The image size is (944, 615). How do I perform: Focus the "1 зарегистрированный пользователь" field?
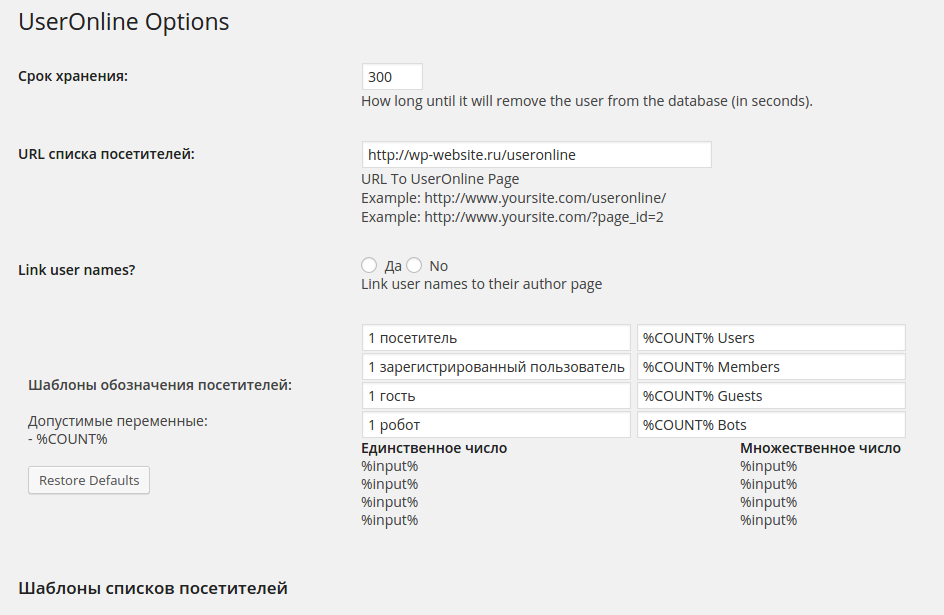(x=496, y=367)
